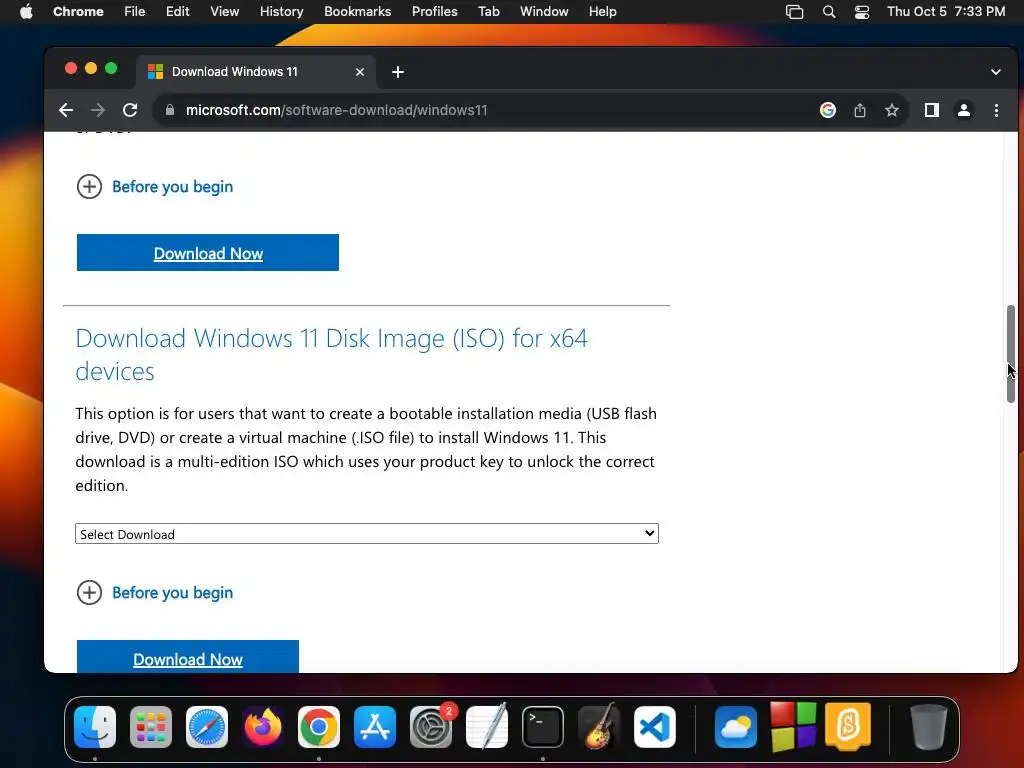Viewport: 1024px width, 768px height.
Task: Launch Firefox from the Dock
Action: click(263, 727)
